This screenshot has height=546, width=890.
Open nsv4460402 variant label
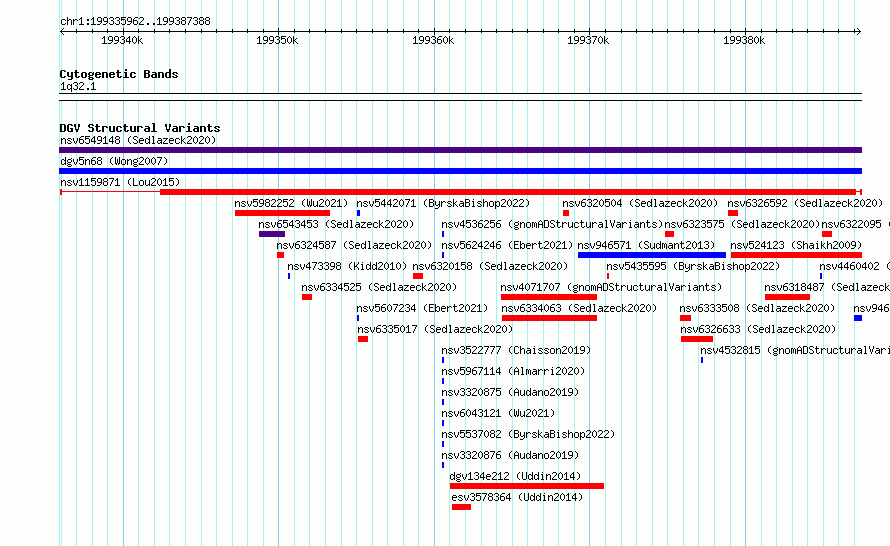click(854, 266)
